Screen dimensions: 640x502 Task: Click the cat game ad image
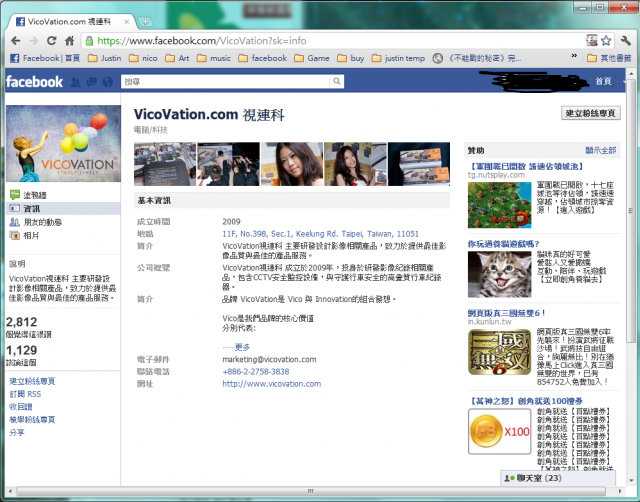[499, 274]
